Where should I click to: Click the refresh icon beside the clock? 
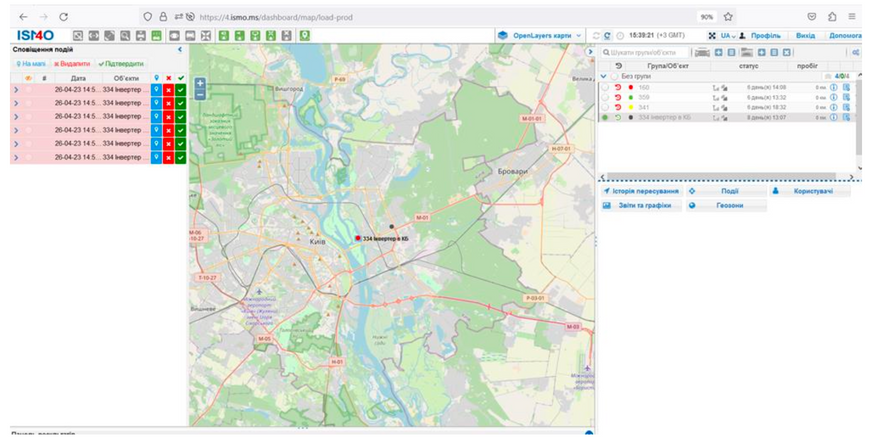pos(607,35)
